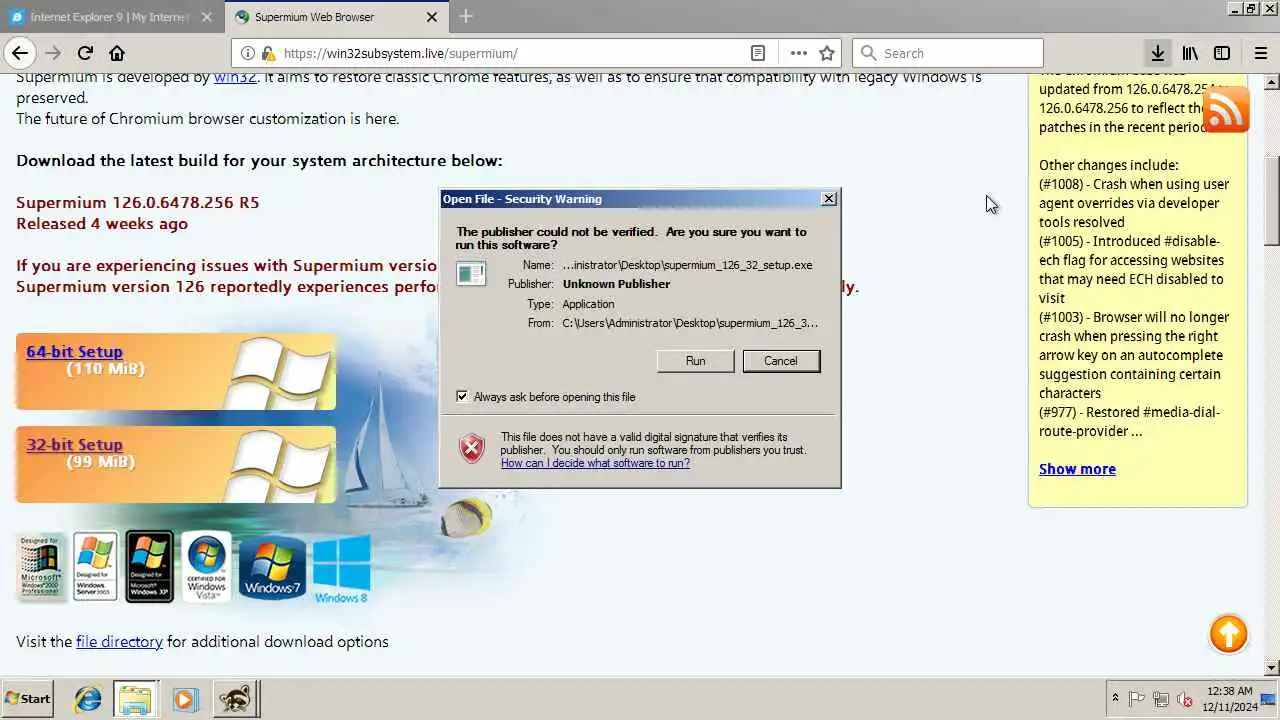Click the URL address field

point(514,53)
